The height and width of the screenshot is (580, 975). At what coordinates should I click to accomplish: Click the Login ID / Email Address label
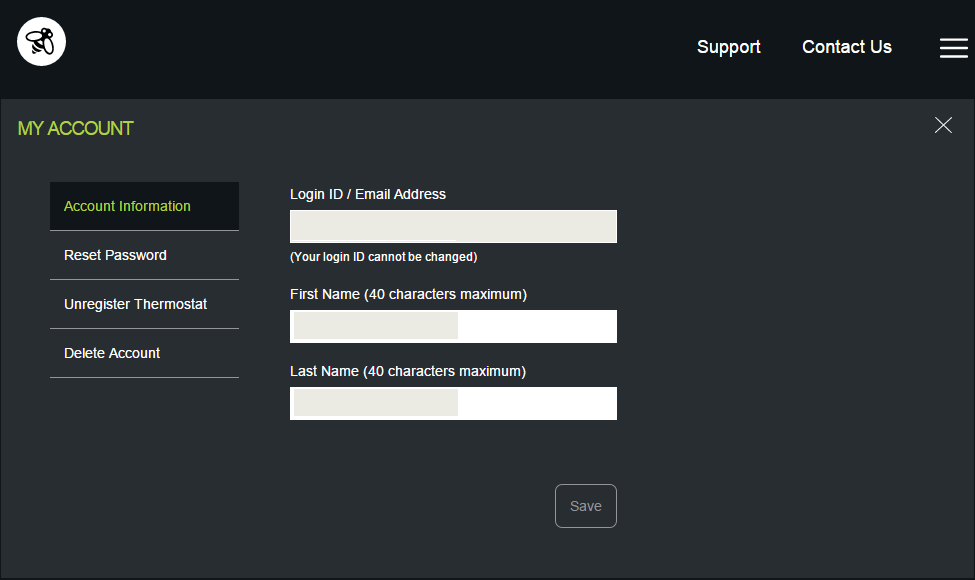(367, 194)
